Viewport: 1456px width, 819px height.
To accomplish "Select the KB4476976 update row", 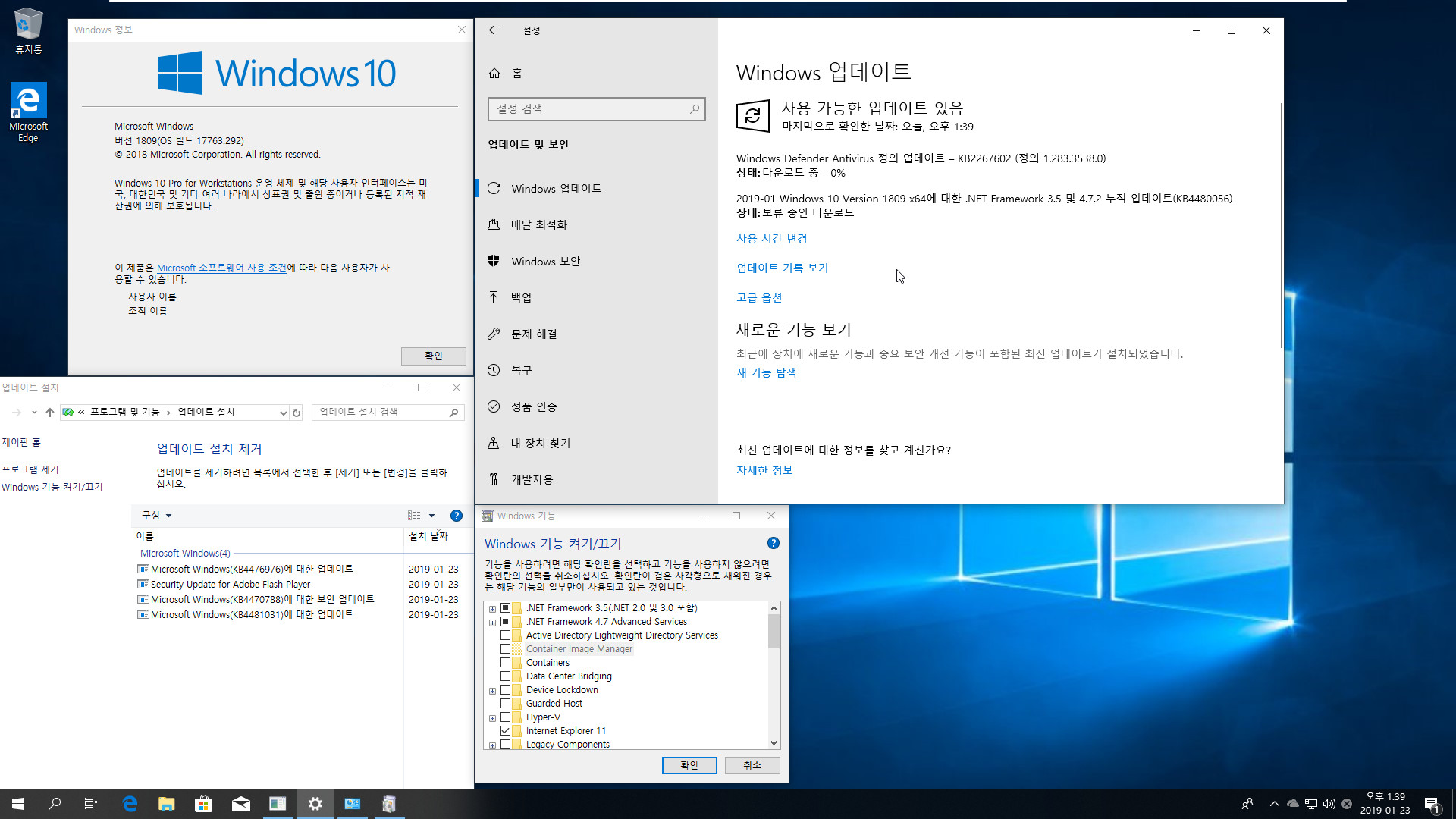I will (299, 570).
